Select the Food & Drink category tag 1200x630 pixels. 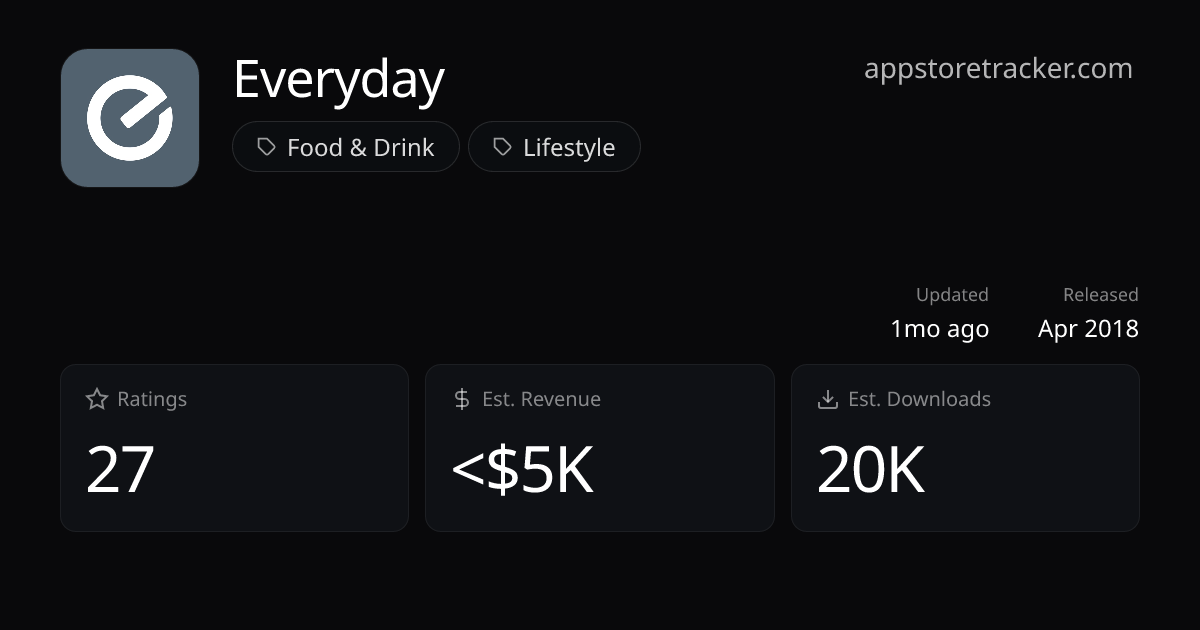click(346, 147)
